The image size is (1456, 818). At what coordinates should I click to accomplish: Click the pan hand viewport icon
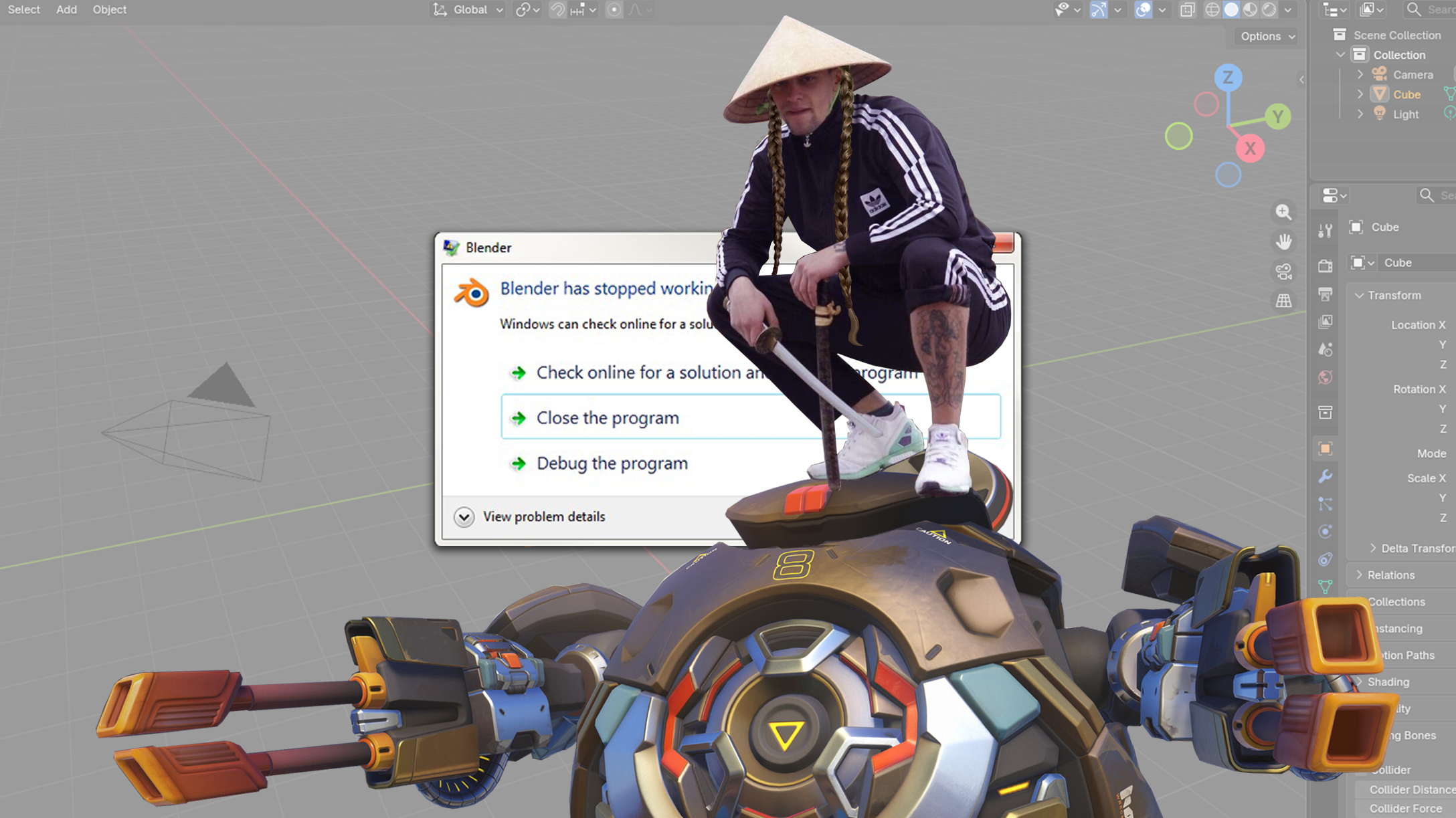tap(1283, 241)
